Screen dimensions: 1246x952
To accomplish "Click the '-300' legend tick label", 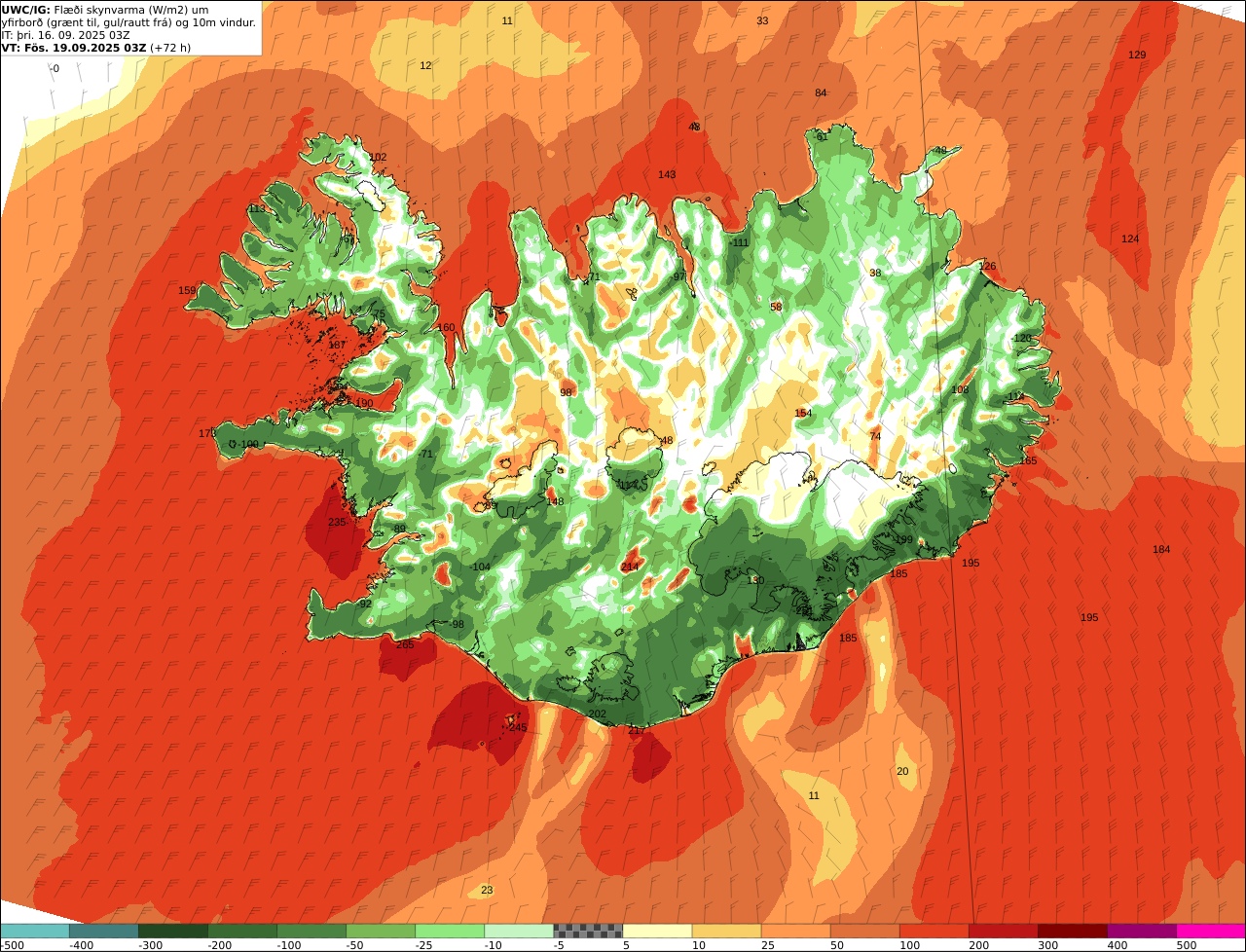I will (151, 945).
